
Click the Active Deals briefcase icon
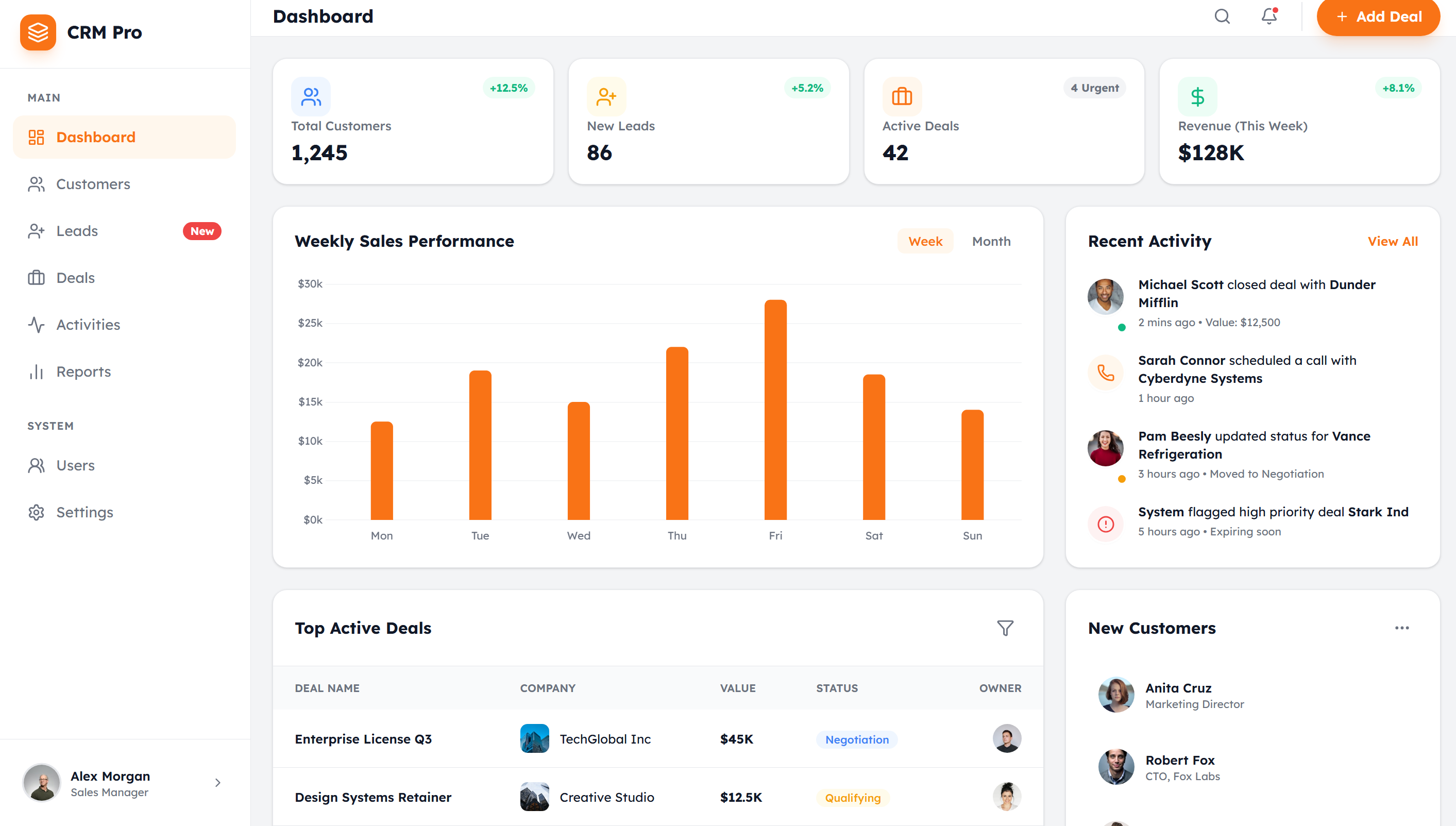pos(901,96)
